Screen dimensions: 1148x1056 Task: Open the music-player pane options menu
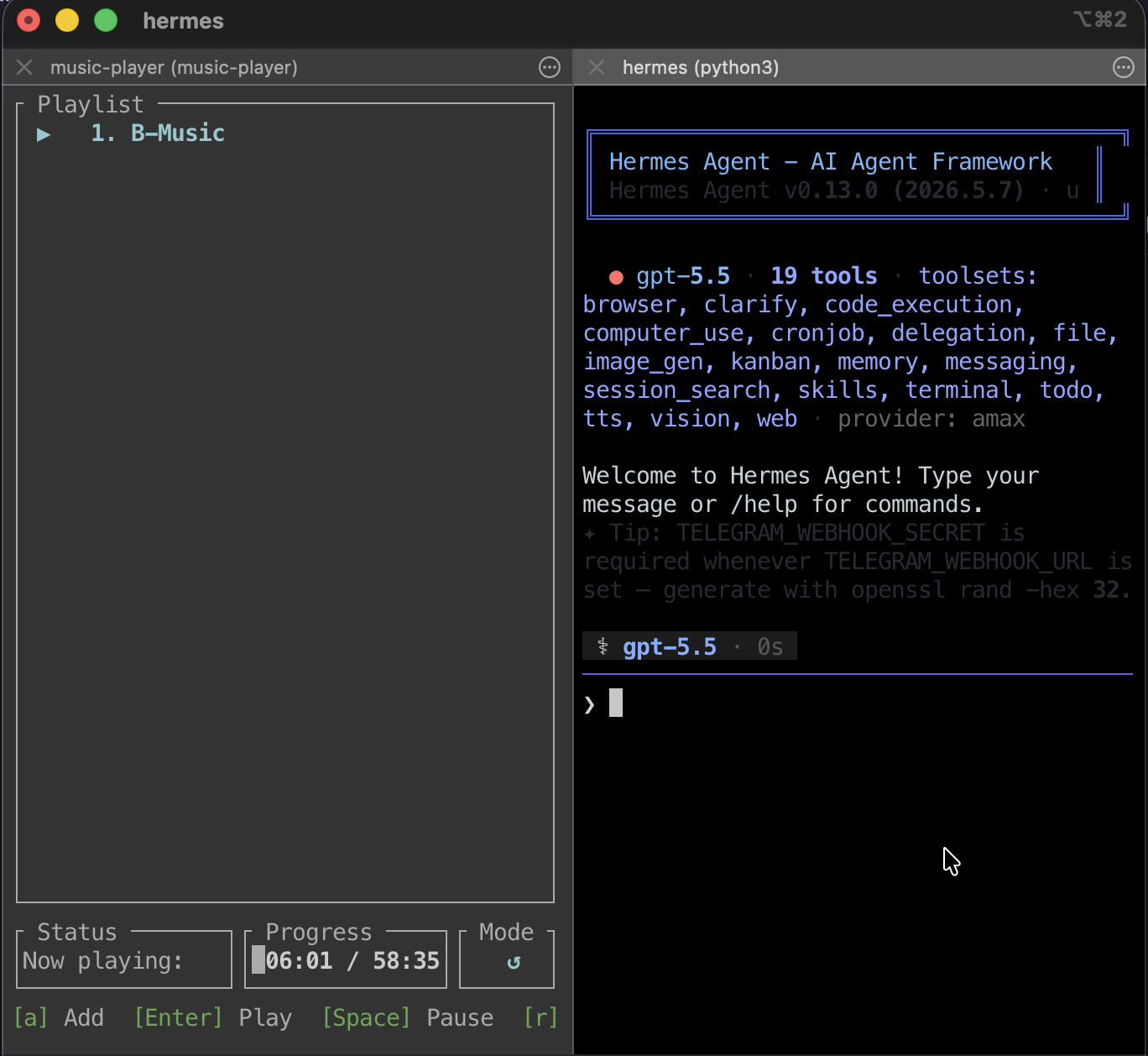(x=550, y=67)
